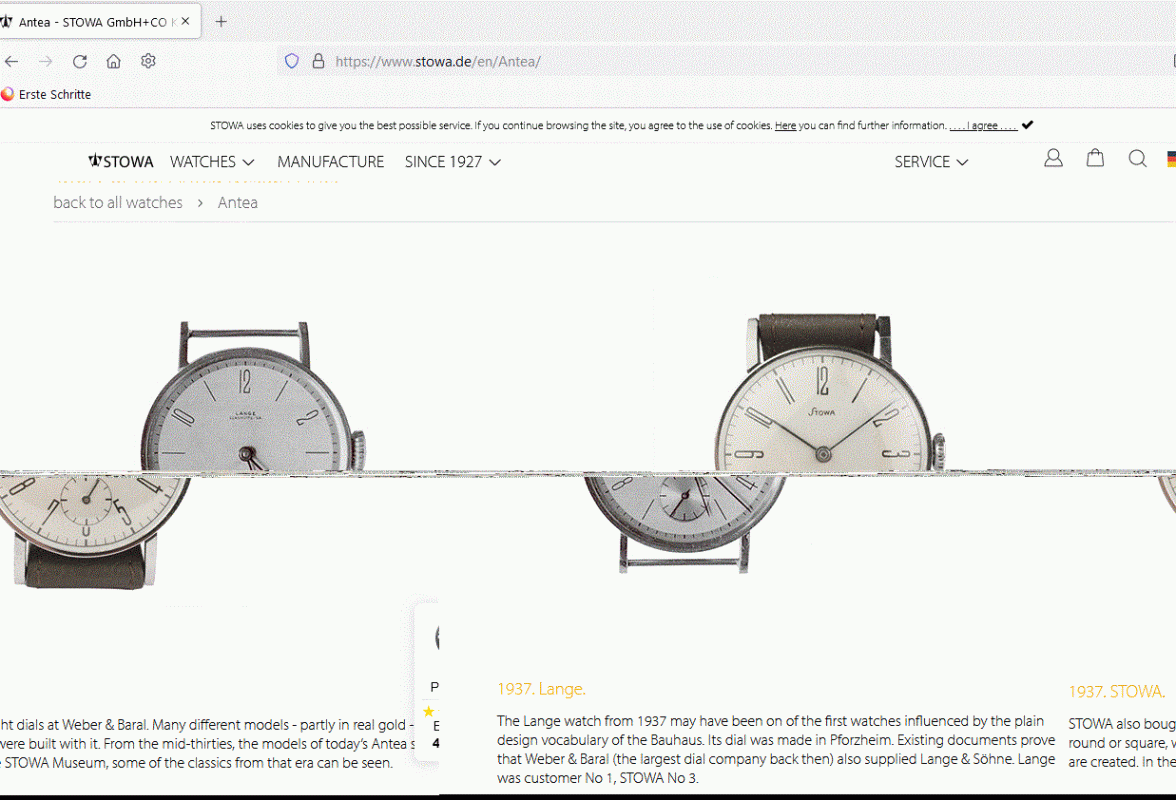The image size is (1176, 800).
Task: Click the browser home icon
Action: (x=114, y=61)
